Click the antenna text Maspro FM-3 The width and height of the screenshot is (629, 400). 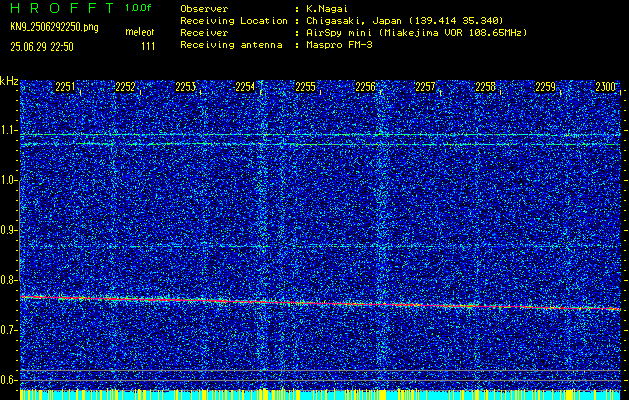339,45
